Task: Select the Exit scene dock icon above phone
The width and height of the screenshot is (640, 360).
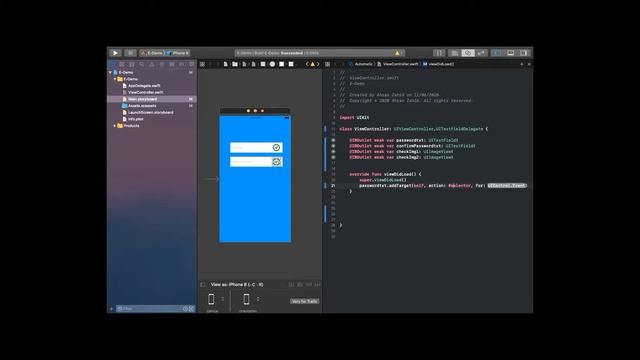Action: click(262, 111)
